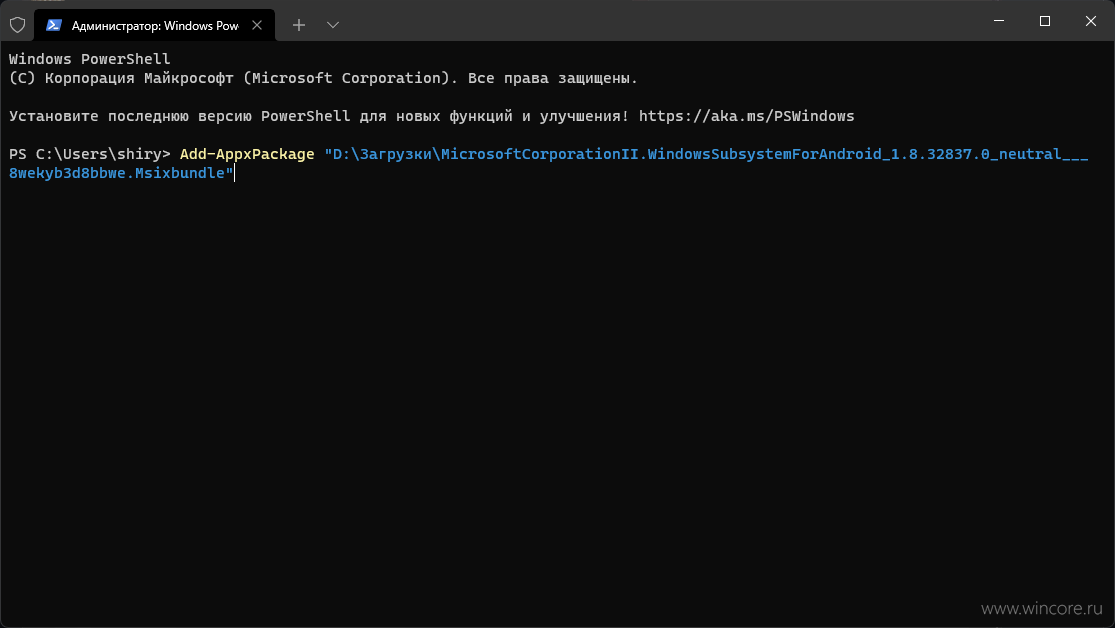The image size is (1115, 628).
Task: Open a new tab with plus button
Action: (x=299, y=25)
